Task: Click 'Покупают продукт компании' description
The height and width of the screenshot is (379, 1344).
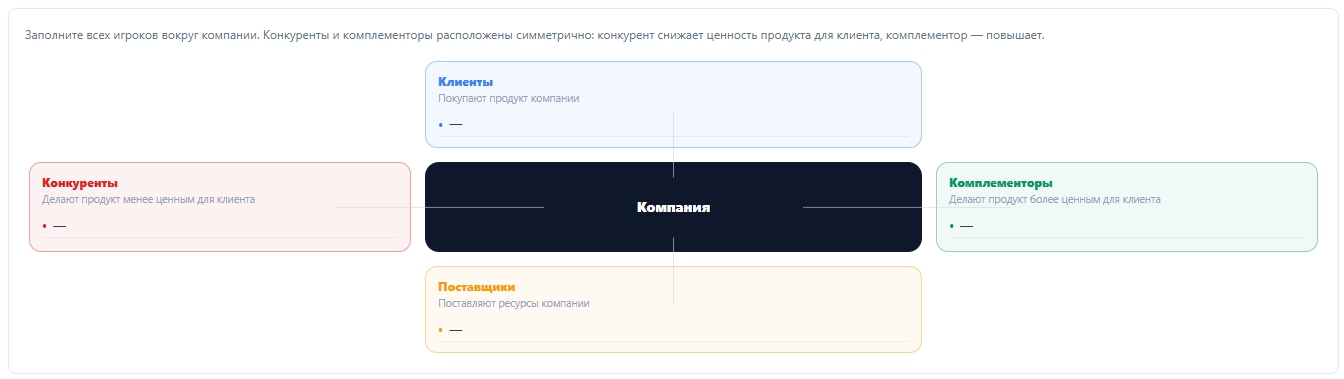Action: (509, 98)
